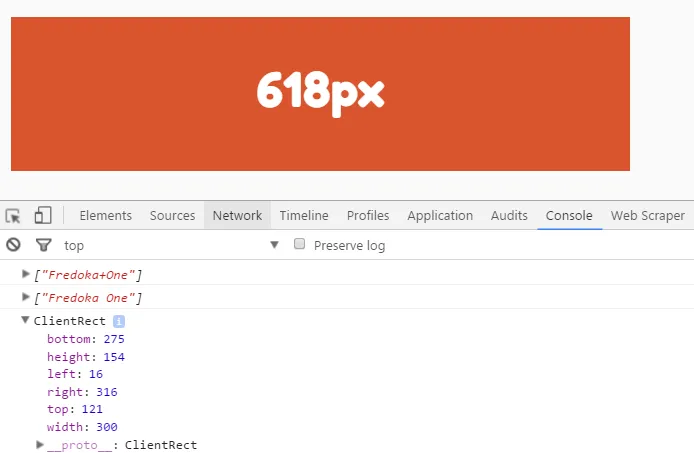The width and height of the screenshot is (694, 453).
Task: Select the Console tab
Action: (x=569, y=216)
